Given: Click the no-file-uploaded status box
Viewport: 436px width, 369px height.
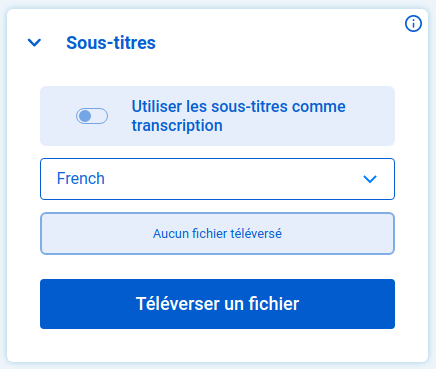Looking at the screenshot, I should point(217,234).
